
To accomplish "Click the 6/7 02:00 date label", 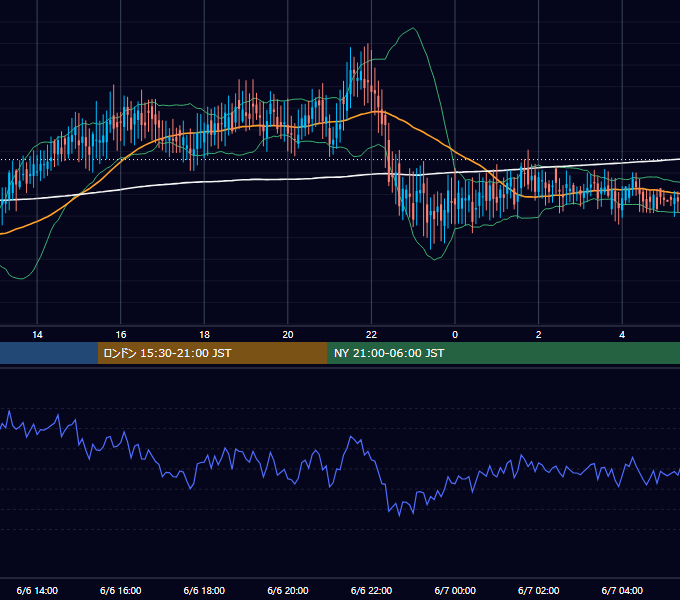I will 539,590.
